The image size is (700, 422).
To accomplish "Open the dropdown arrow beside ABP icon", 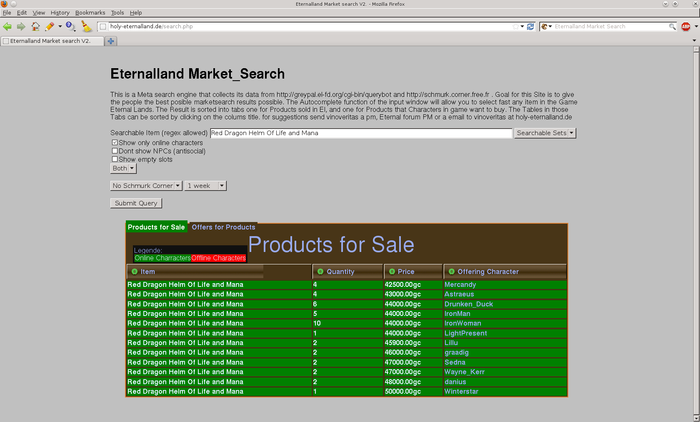I will click(696, 27).
